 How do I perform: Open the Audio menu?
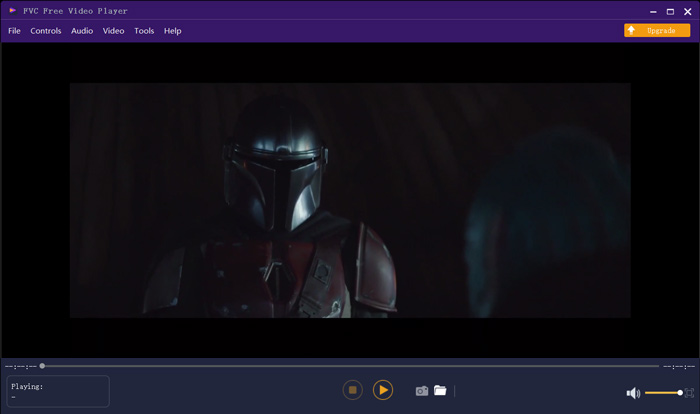click(x=82, y=31)
